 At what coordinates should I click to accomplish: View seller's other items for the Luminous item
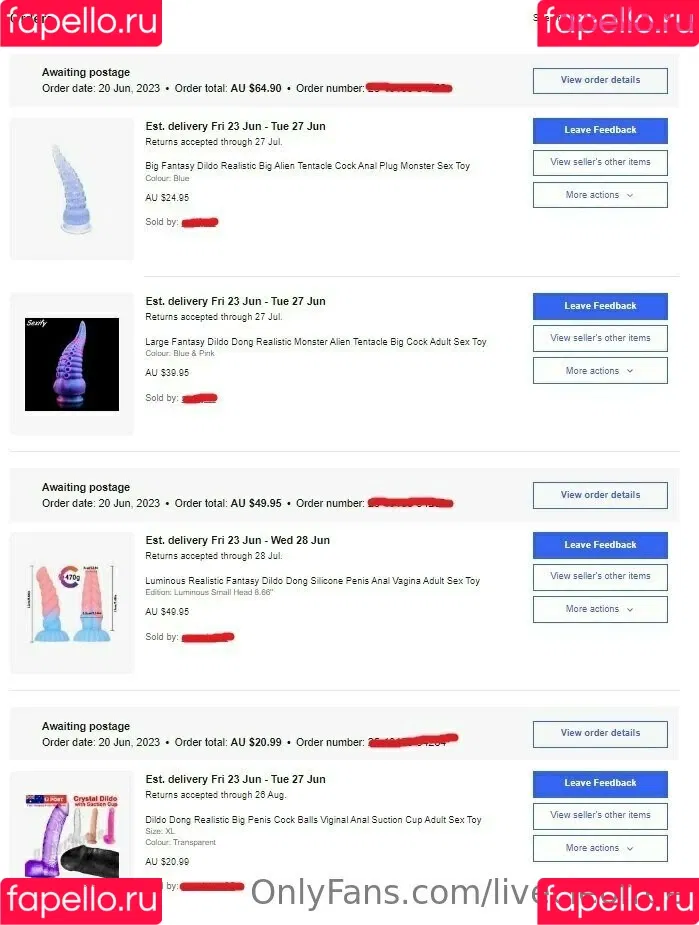[x=600, y=577]
